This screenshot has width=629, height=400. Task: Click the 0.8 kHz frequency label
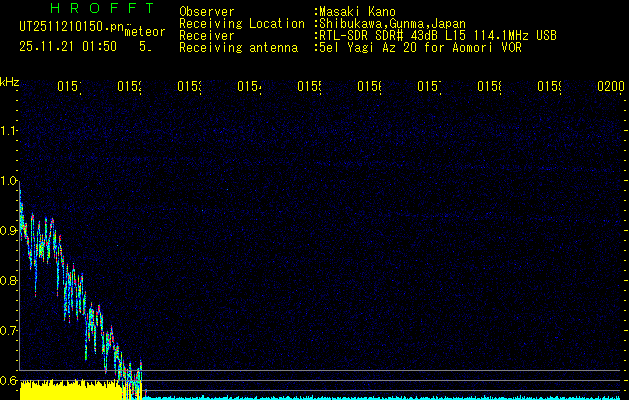tap(9, 280)
